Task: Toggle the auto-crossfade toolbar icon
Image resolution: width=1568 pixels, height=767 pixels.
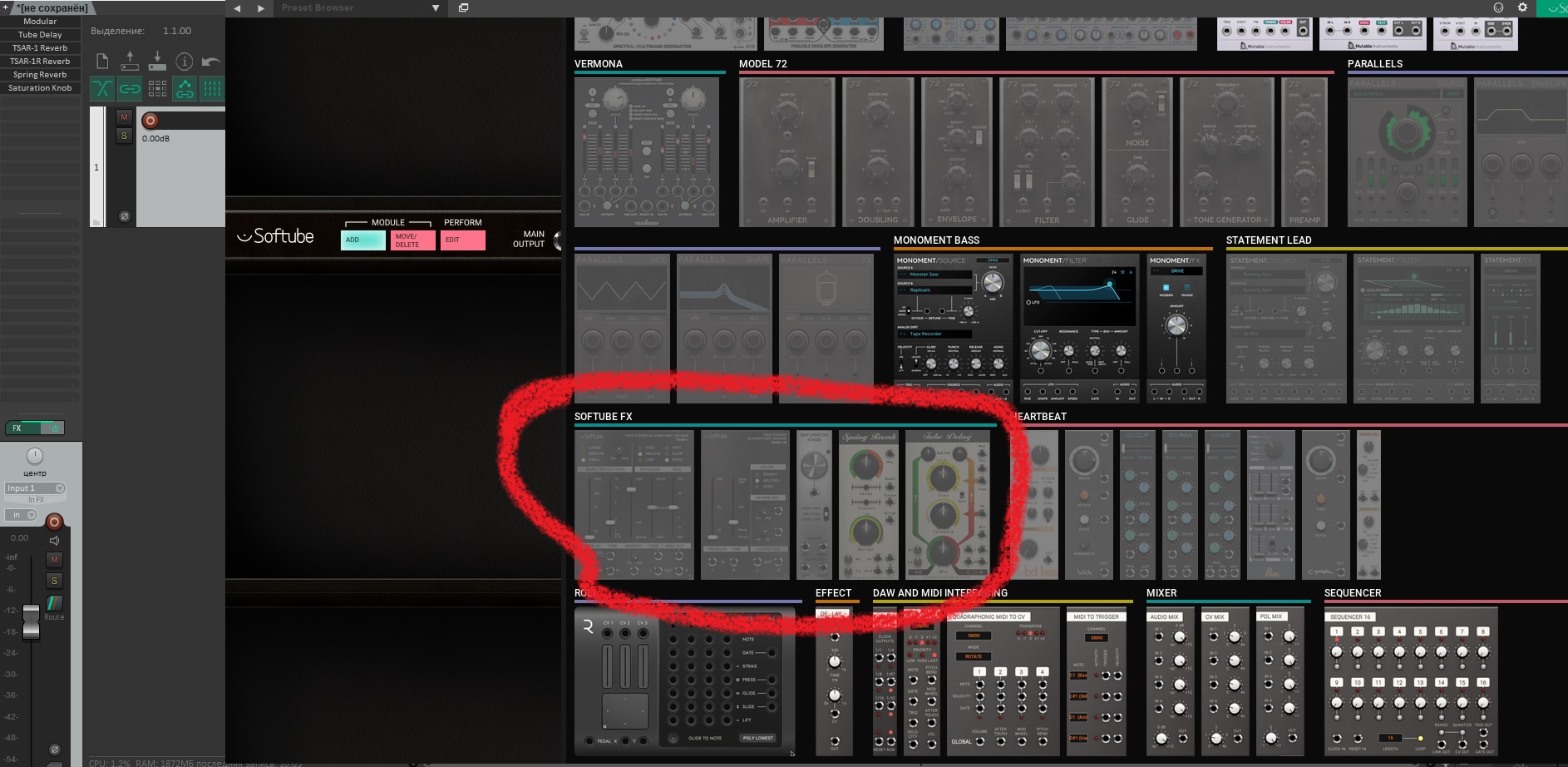Action: (102, 88)
